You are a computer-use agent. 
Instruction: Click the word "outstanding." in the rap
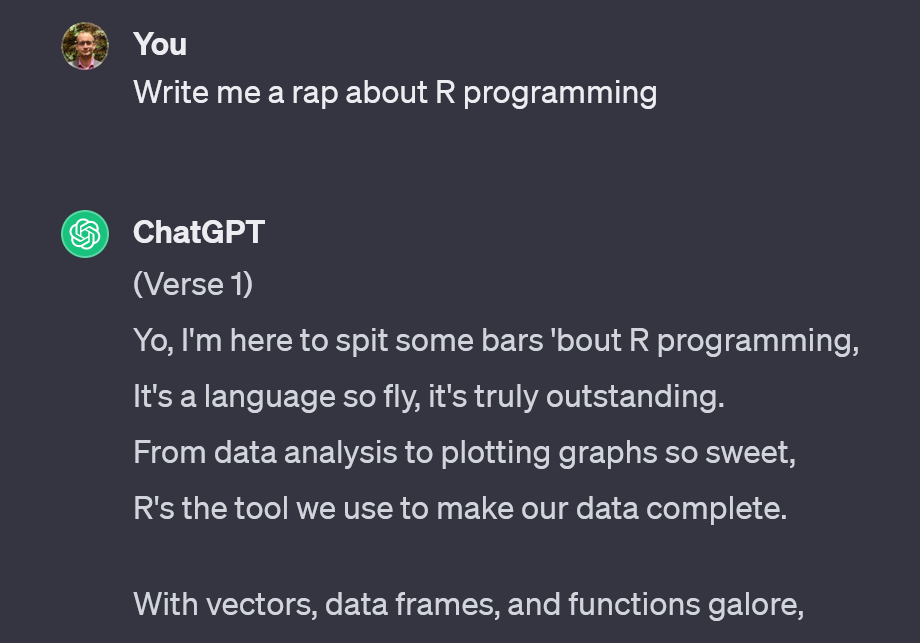(635, 397)
